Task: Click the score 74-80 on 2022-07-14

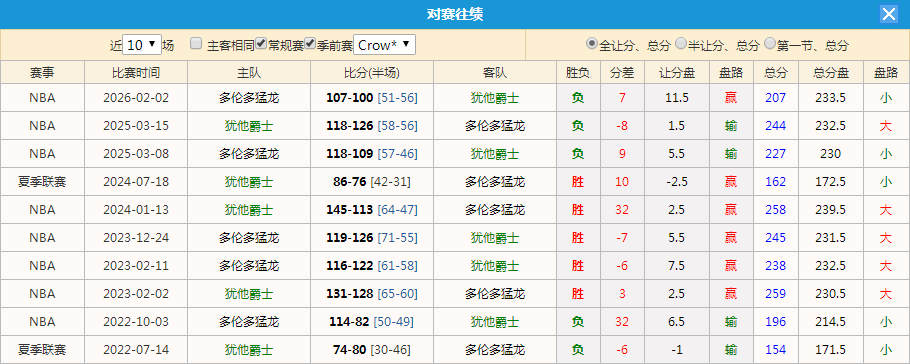Action: click(350, 350)
